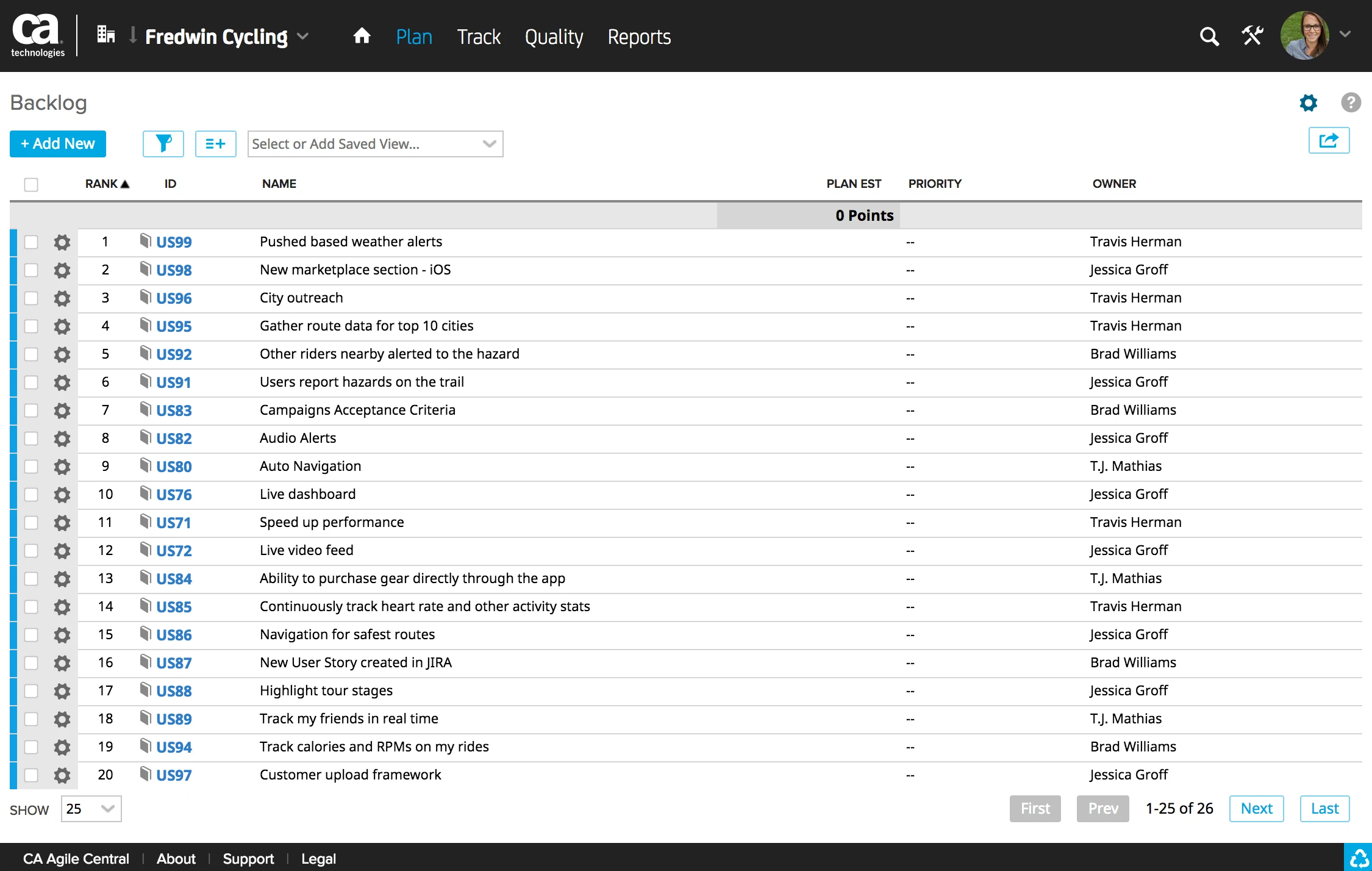Go to the Next page of results
1372x871 pixels.
click(1256, 809)
